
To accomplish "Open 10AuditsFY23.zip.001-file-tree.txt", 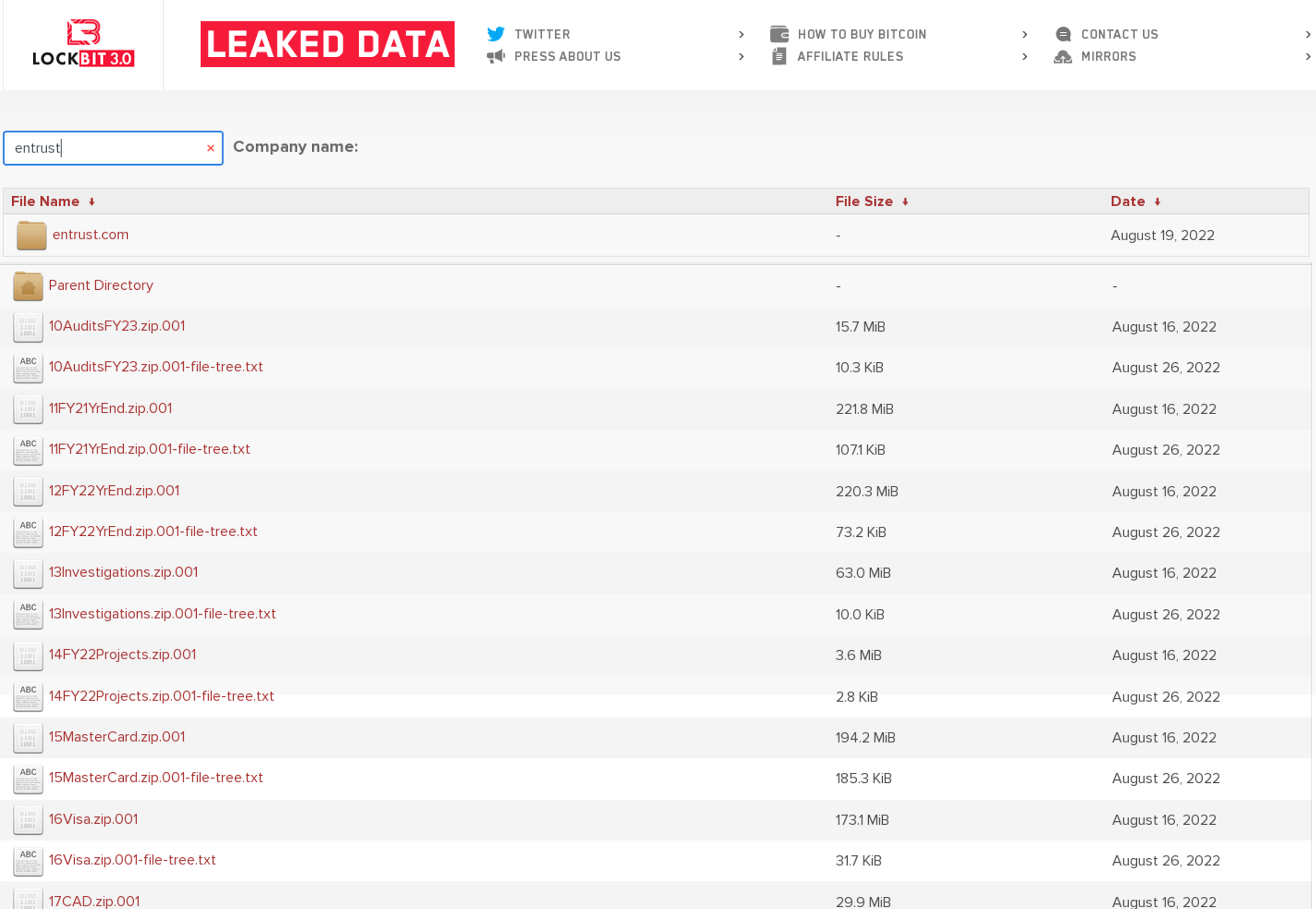I will (x=156, y=367).
